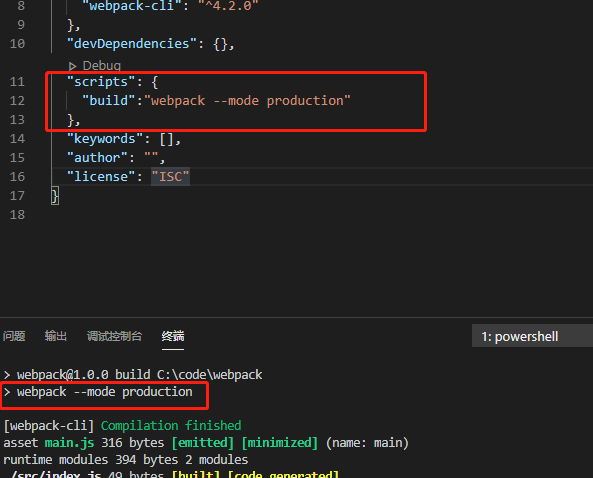Screen dimensions: 593x478
Task: Click the Debug play icon above scripts
Action: tap(72, 66)
